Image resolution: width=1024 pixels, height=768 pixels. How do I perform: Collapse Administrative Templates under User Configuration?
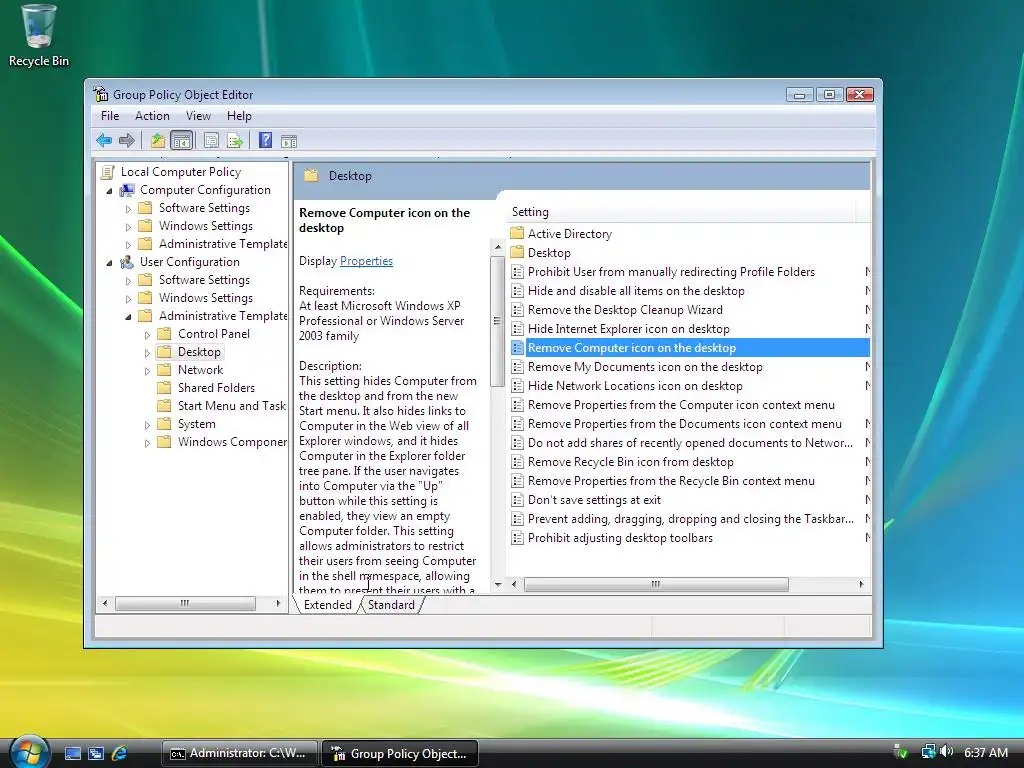128,317
